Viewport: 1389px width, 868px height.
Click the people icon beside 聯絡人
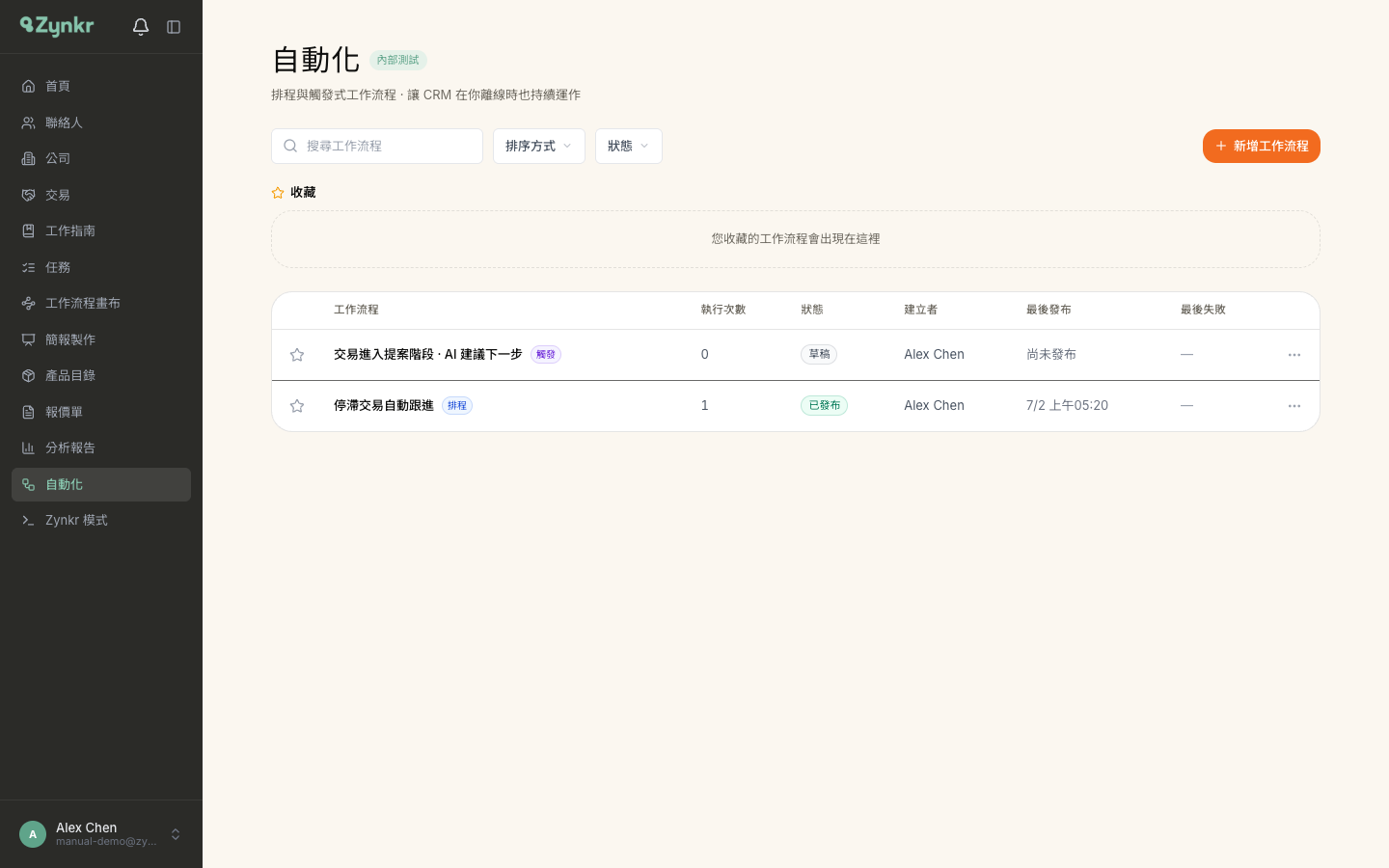coord(28,122)
